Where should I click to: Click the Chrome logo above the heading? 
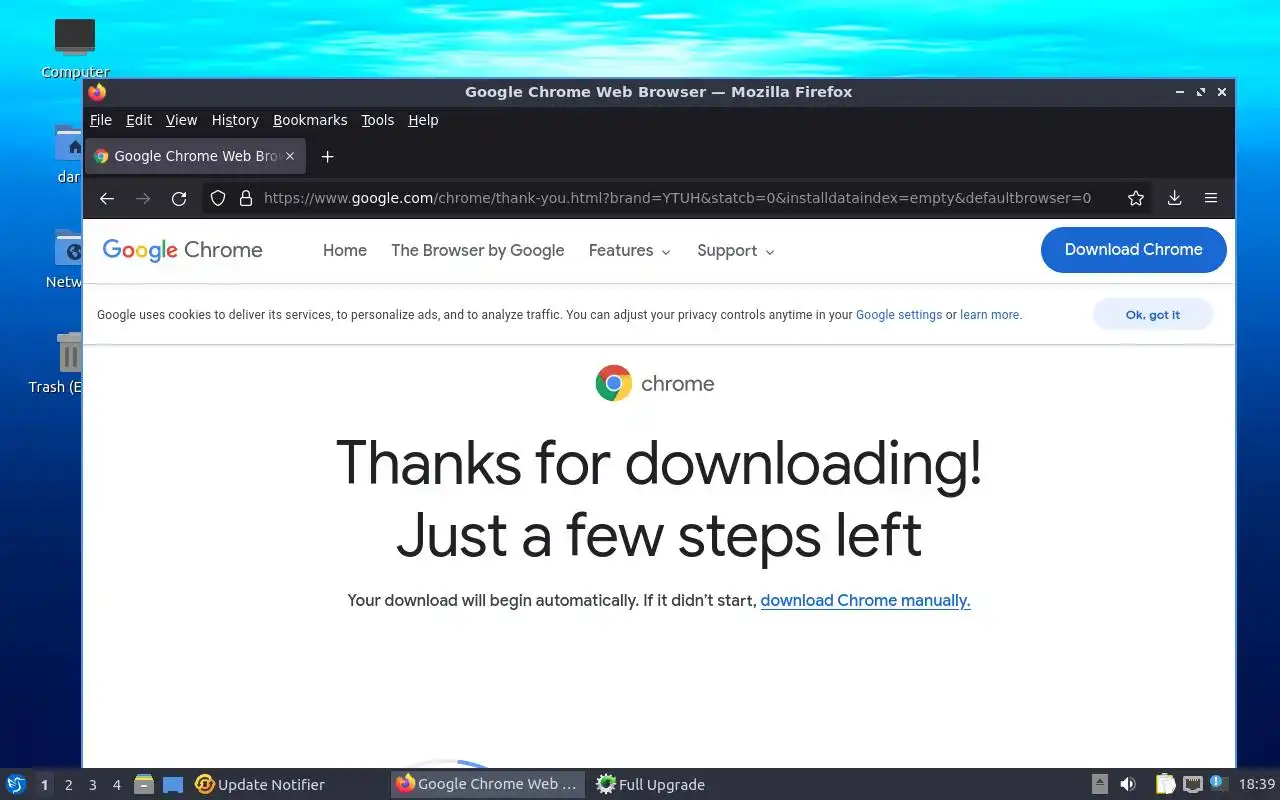655,383
